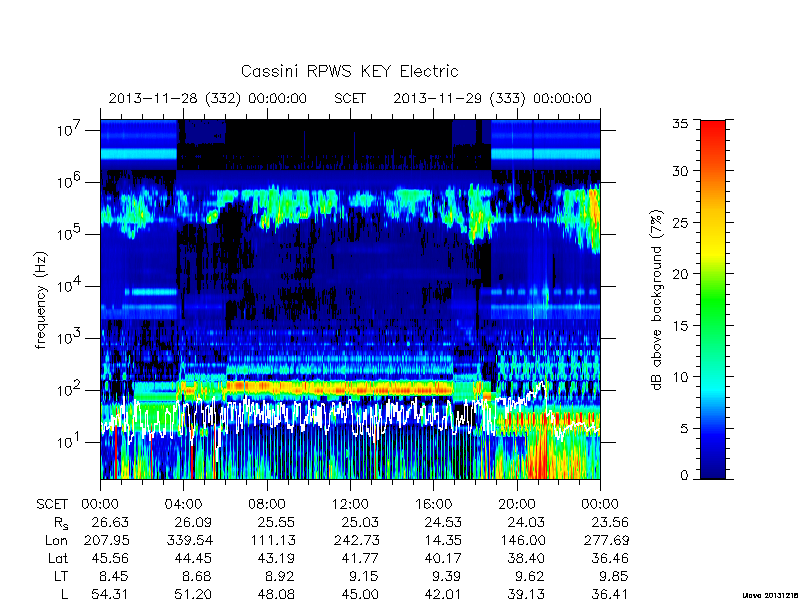The image size is (800, 600).
Task: Click the 'Lat' row label
Action: [58, 559]
